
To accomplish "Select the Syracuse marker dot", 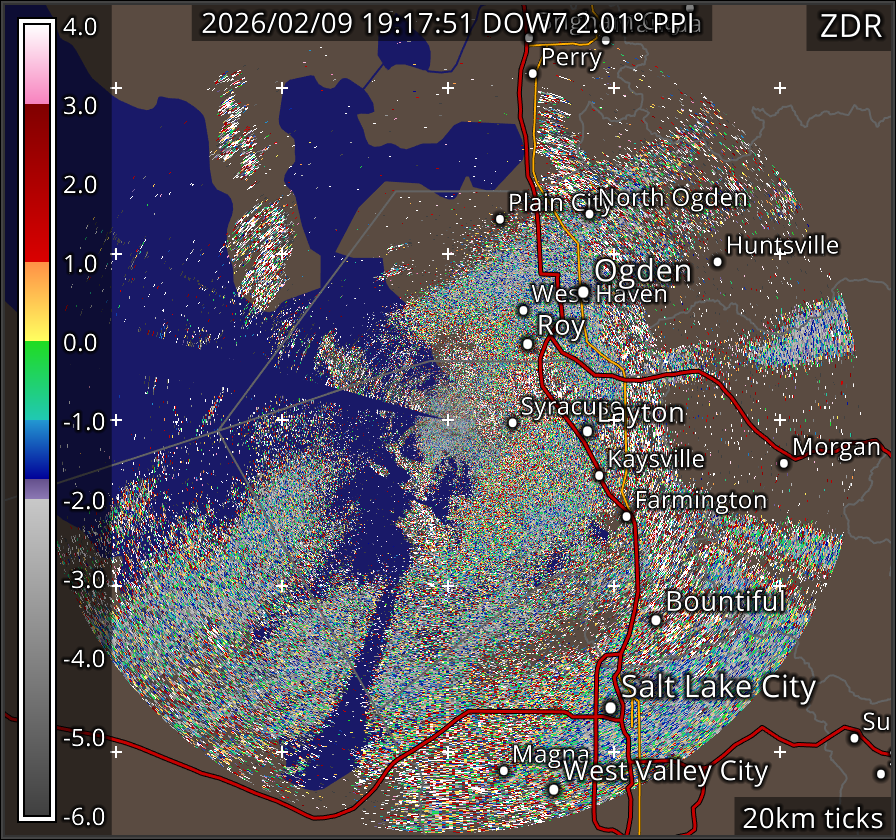I will click(x=513, y=423).
